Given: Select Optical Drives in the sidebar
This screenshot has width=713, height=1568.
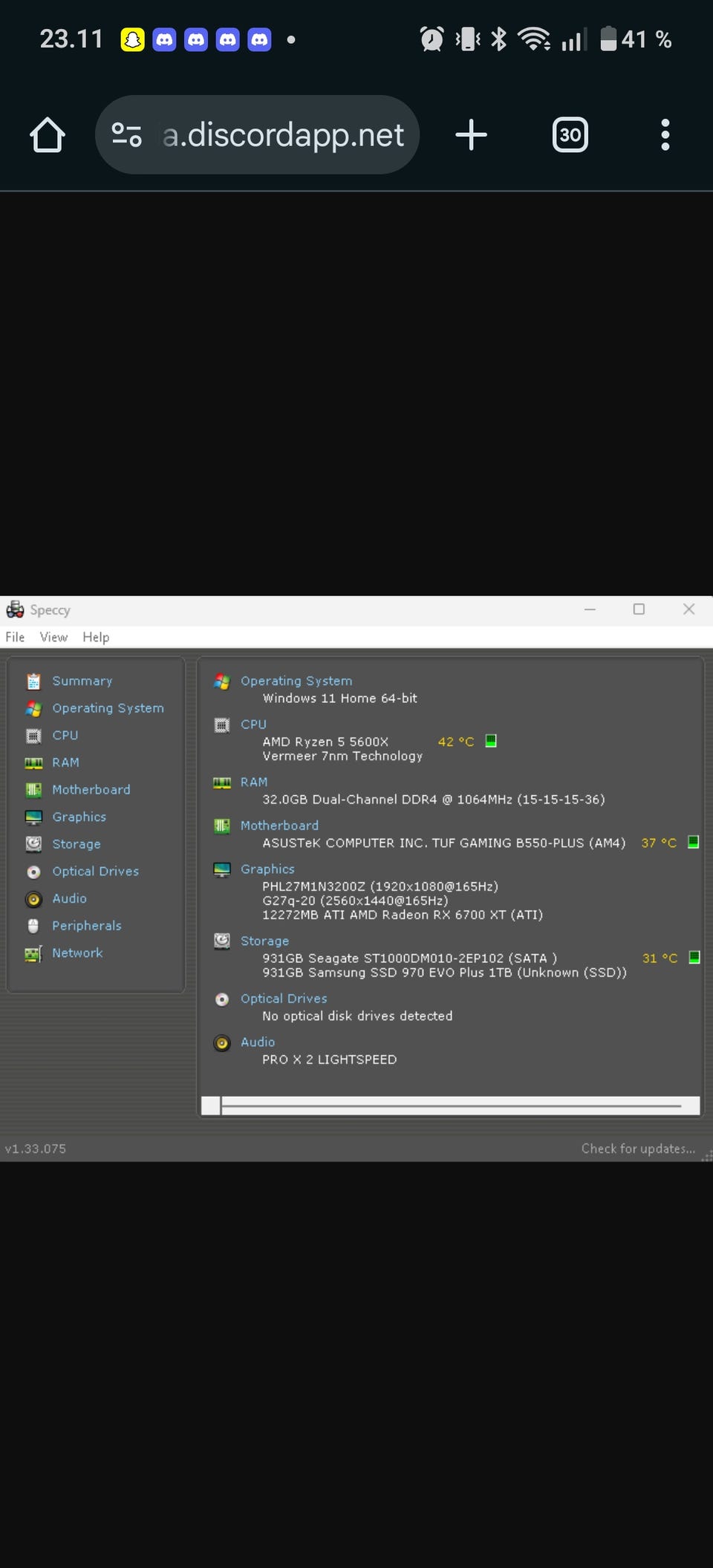Looking at the screenshot, I should click(96, 872).
